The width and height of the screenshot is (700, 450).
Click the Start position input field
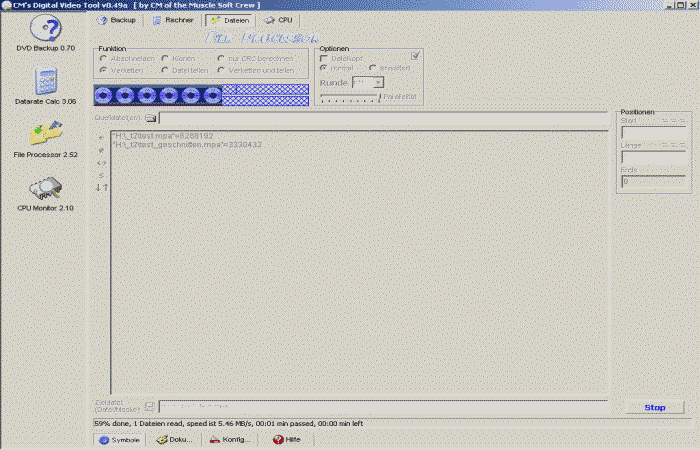653,133
